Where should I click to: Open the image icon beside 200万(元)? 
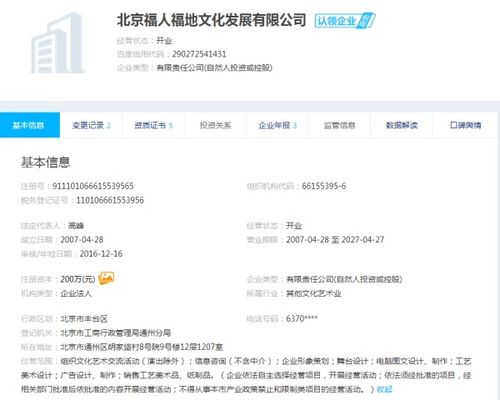coord(106,278)
